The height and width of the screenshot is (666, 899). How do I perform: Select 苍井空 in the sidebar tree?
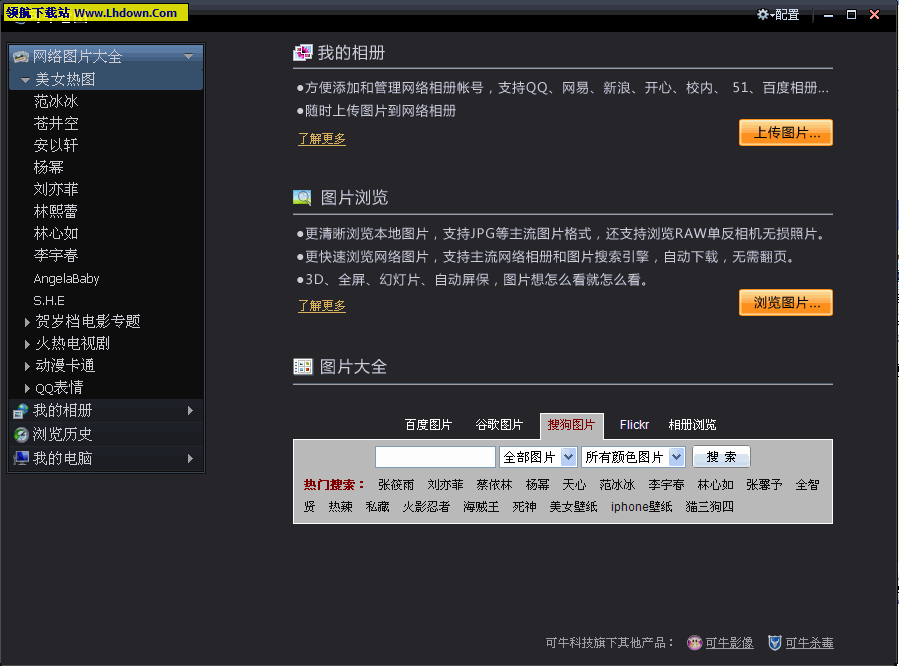click(56, 123)
